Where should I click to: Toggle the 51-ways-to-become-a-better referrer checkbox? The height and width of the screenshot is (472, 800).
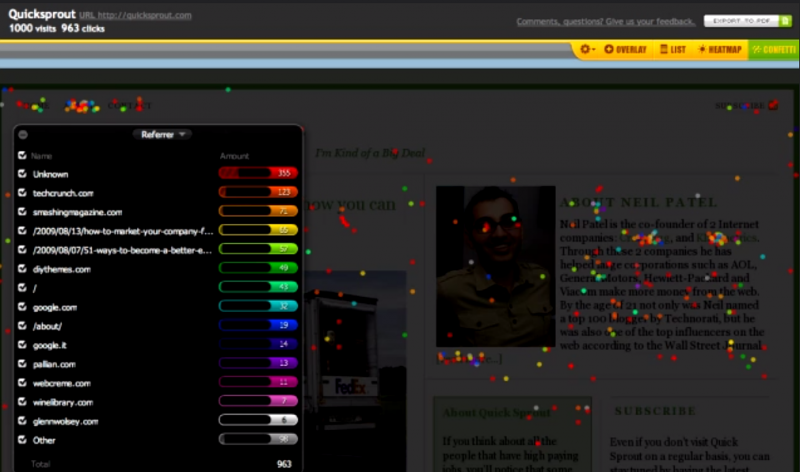(x=22, y=250)
